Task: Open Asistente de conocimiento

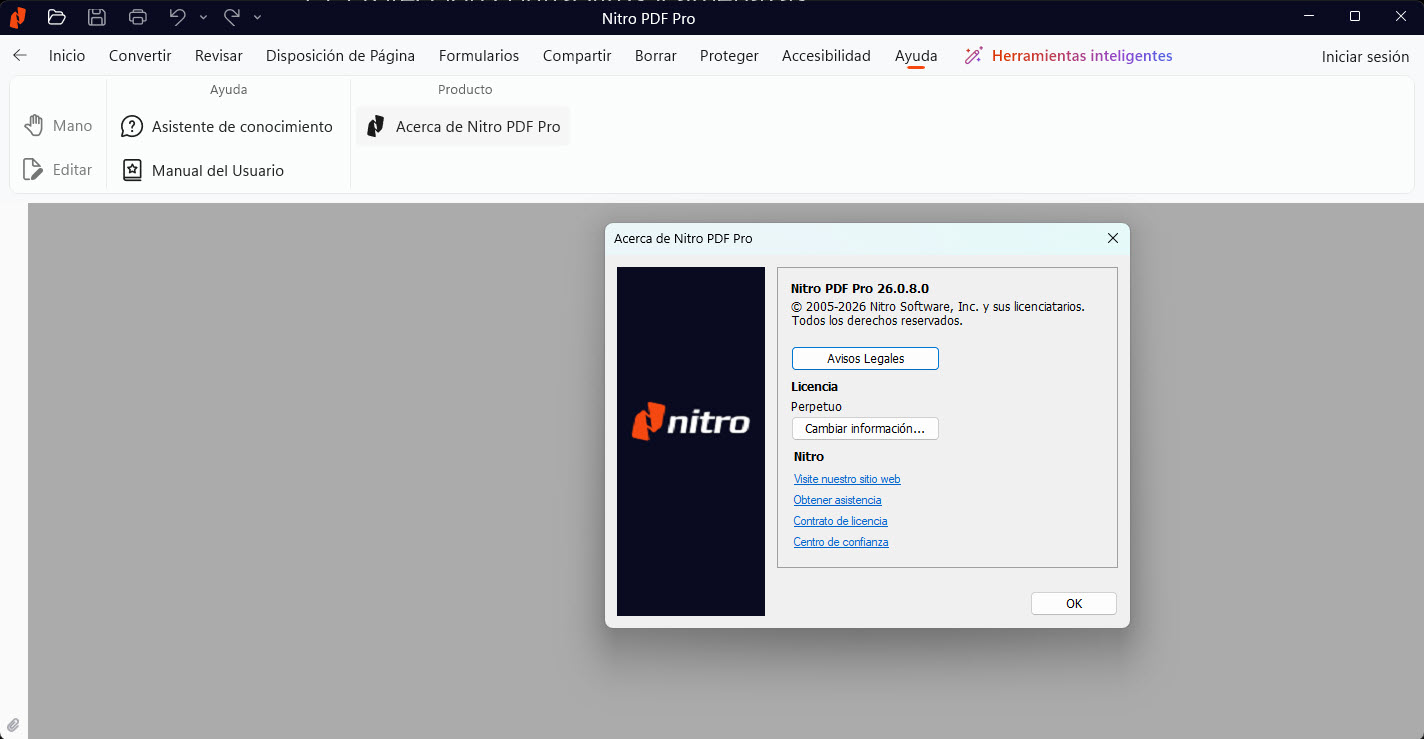Action: point(227,127)
